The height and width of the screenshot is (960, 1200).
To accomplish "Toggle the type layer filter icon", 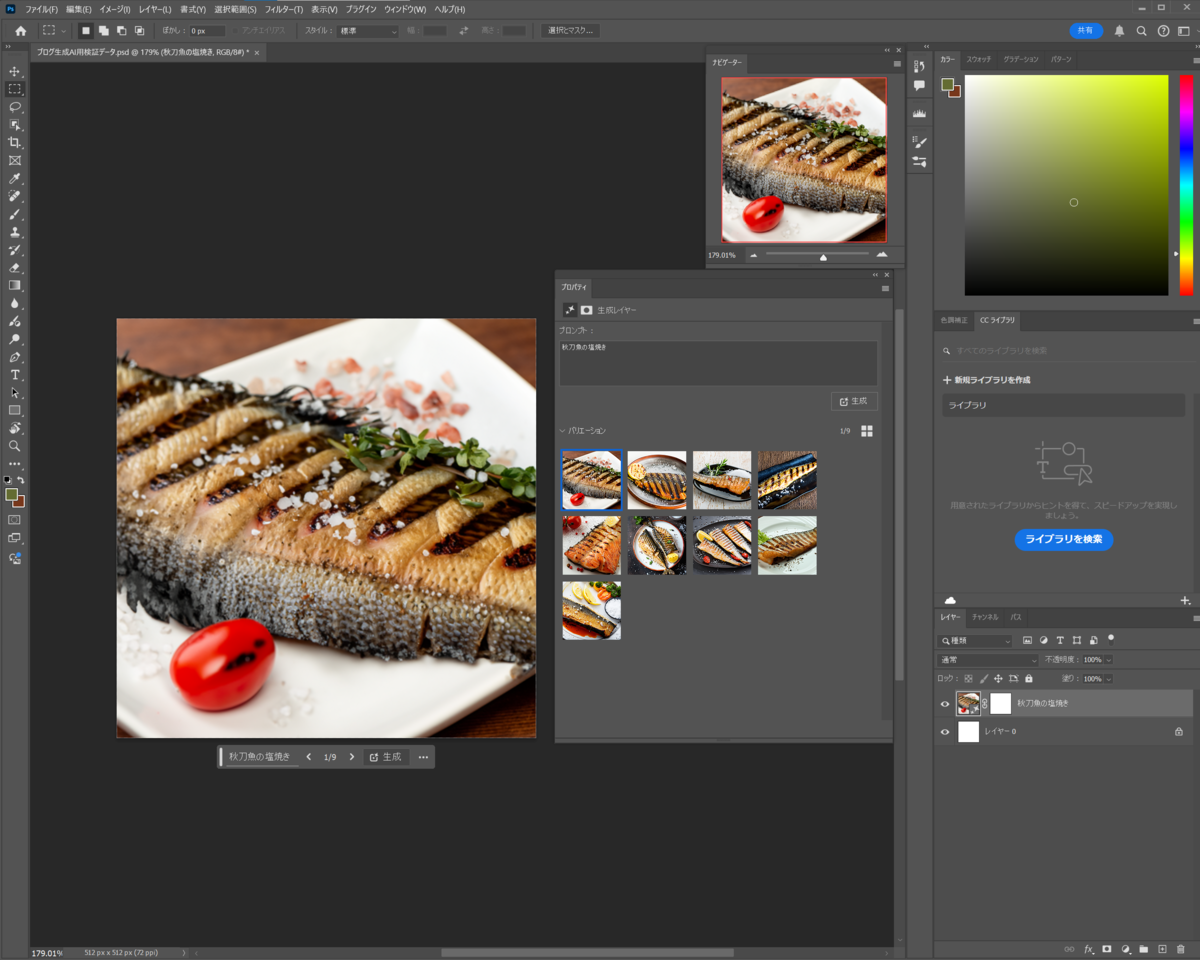I will (x=1060, y=640).
